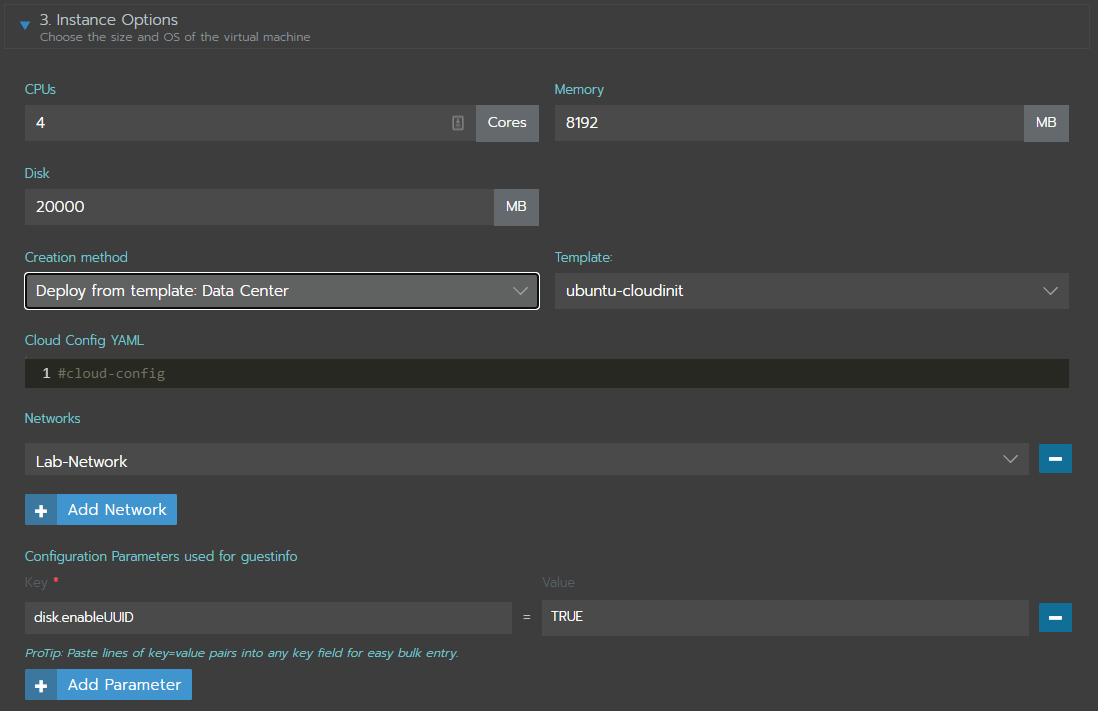Click the Add Parameter button label
The height and width of the screenshot is (711, 1098).
pyautogui.click(x=124, y=685)
